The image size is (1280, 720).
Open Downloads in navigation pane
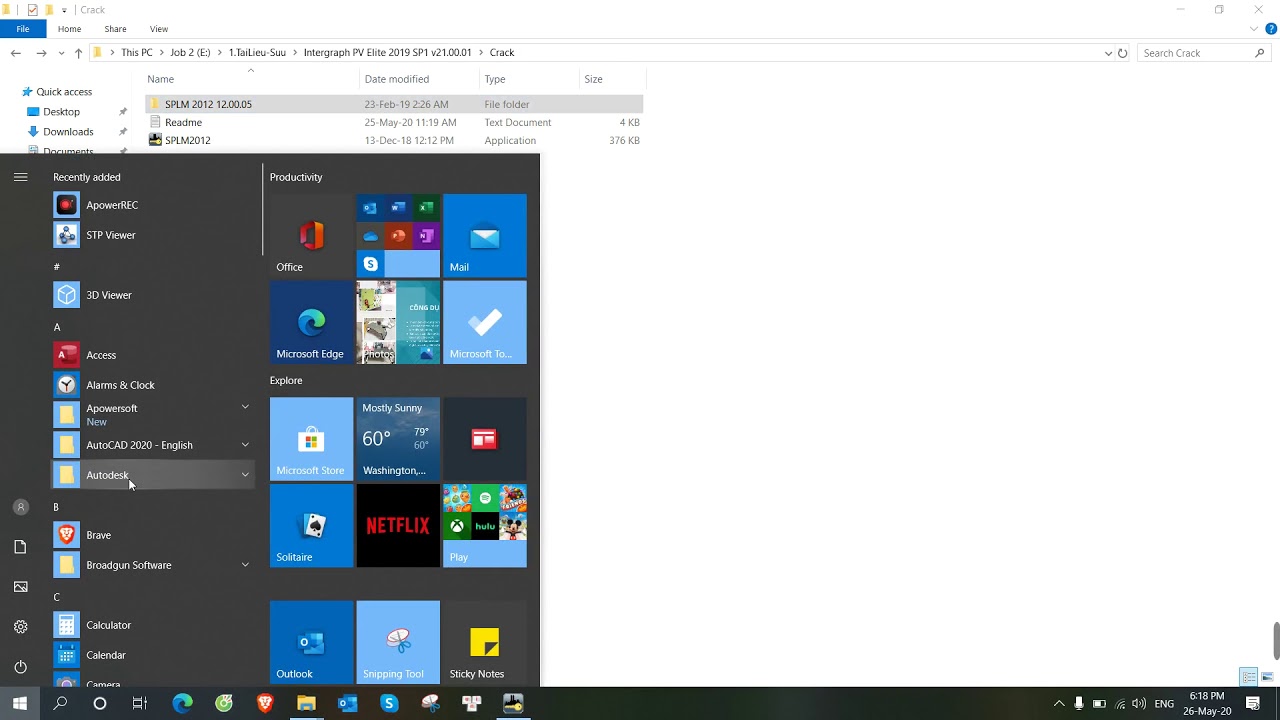pos(68,132)
